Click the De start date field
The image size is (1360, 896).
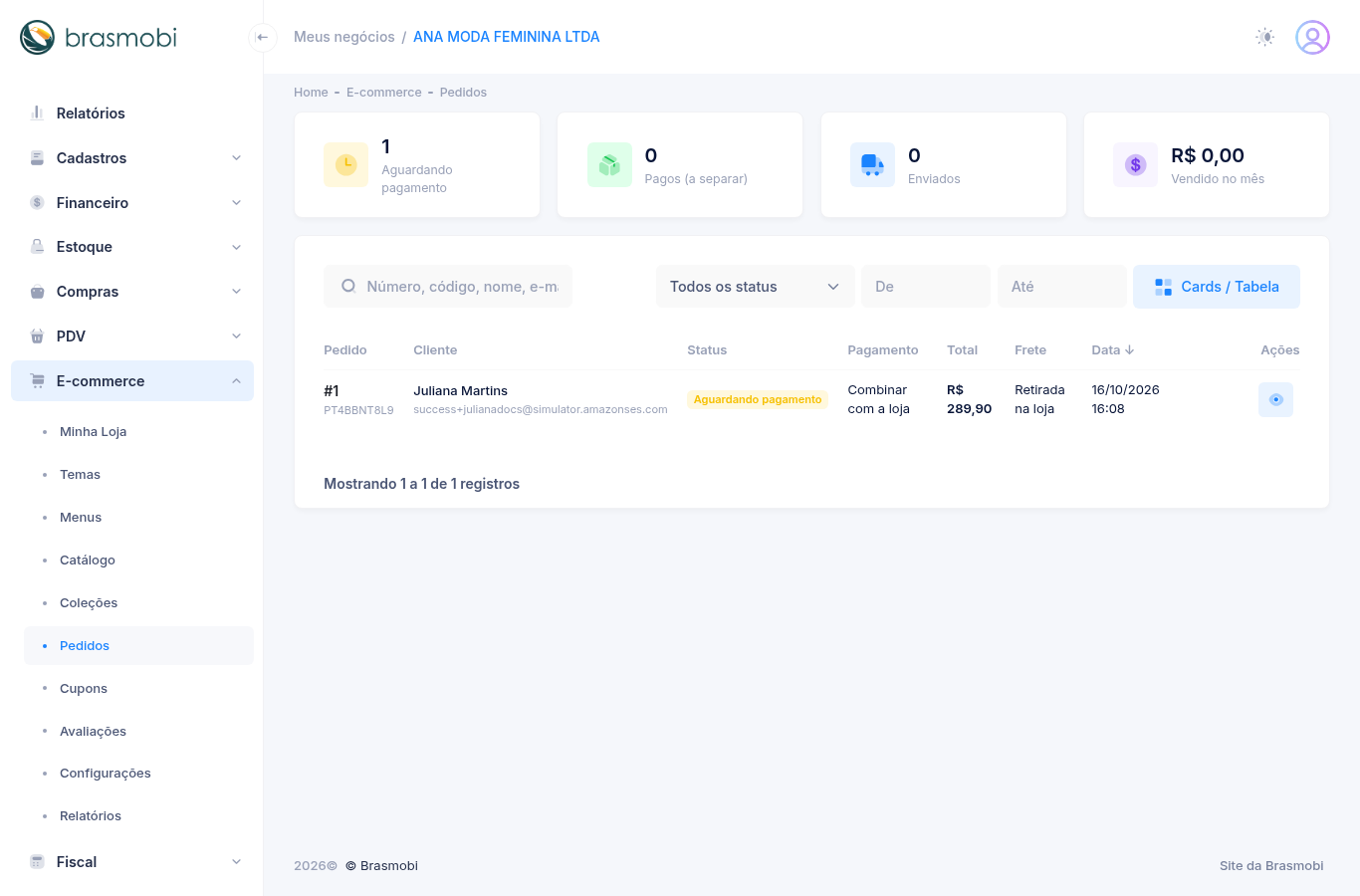click(x=926, y=287)
